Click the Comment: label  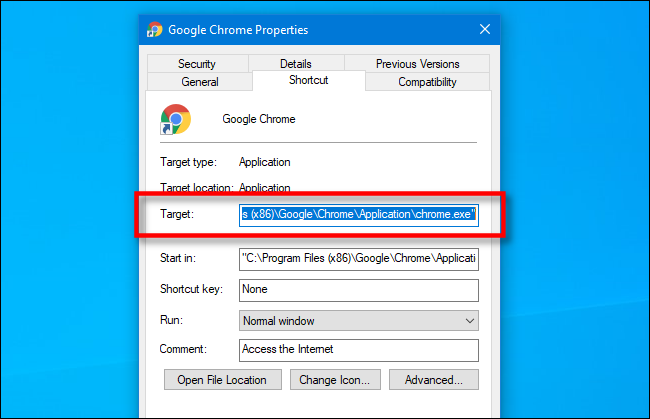click(x=183, y=349)
